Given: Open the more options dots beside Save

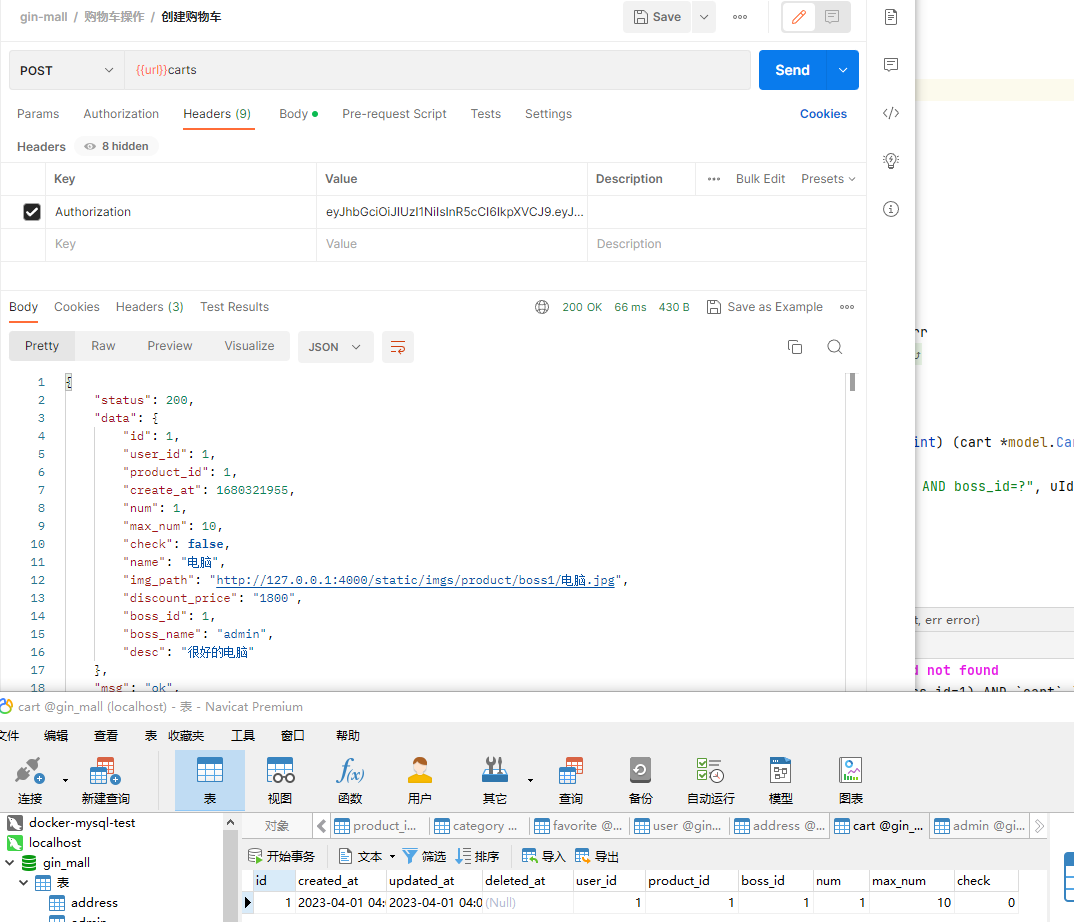Looking at the screenshot, I should click(740, 17).
